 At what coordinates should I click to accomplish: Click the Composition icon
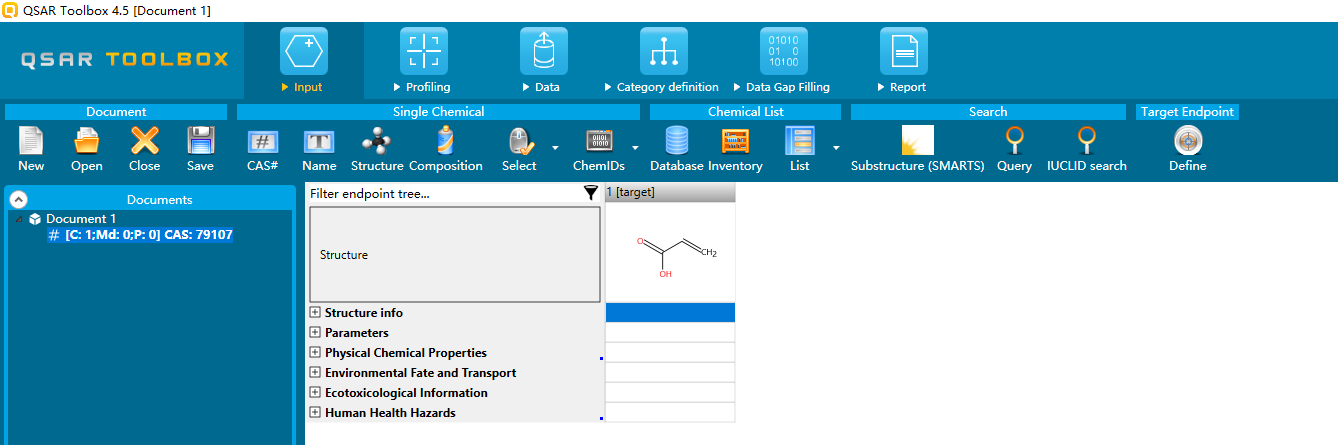(x=445, y=142)
